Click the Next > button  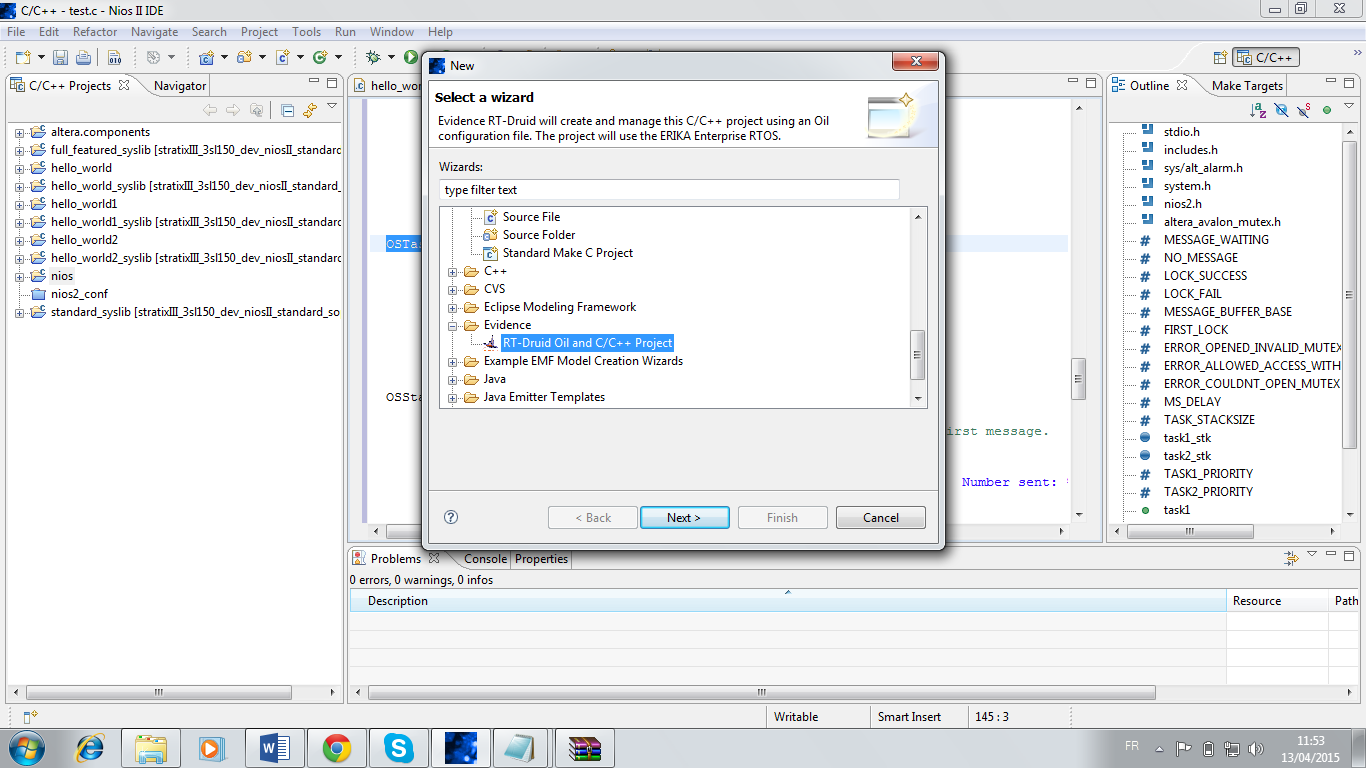684,518
